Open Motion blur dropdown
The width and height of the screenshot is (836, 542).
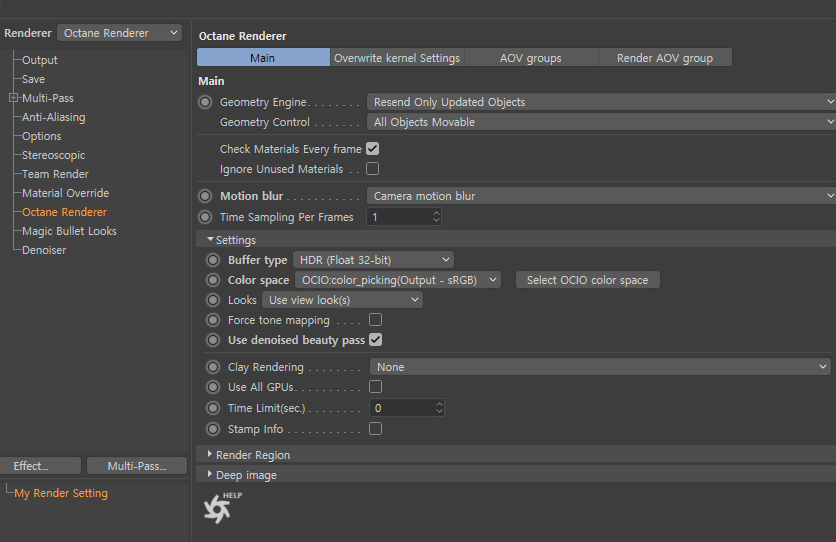tap(601, 196)
